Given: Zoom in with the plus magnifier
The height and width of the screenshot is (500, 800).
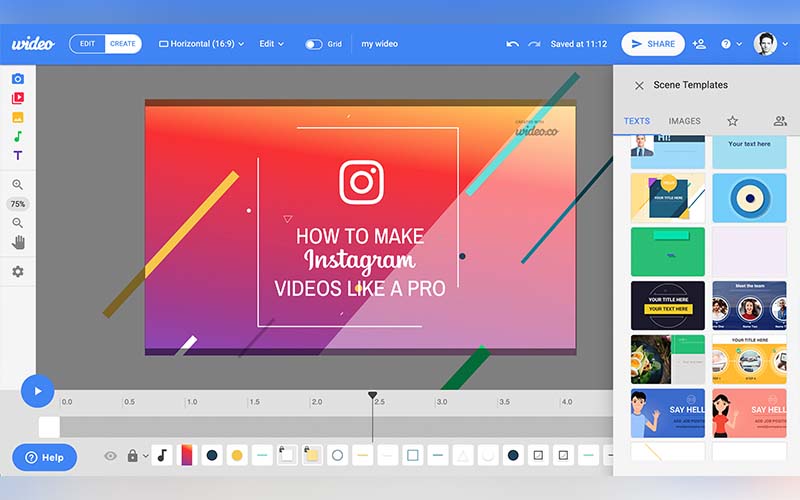Looking at the screenshot, I should point(18,184).
